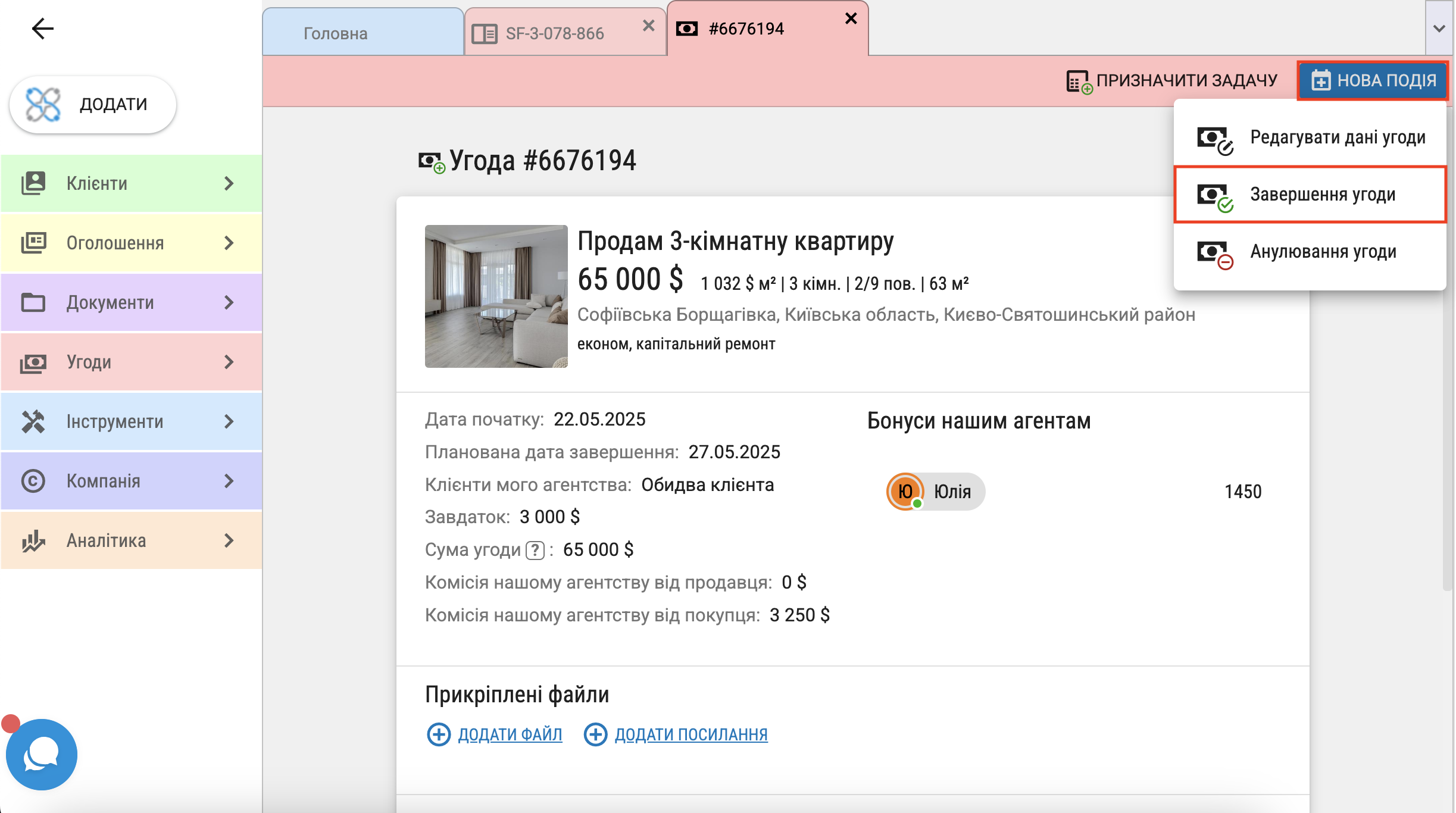
Task: Click the ДОДАТИ ФАЙЛ link
Action: point(510,734)
